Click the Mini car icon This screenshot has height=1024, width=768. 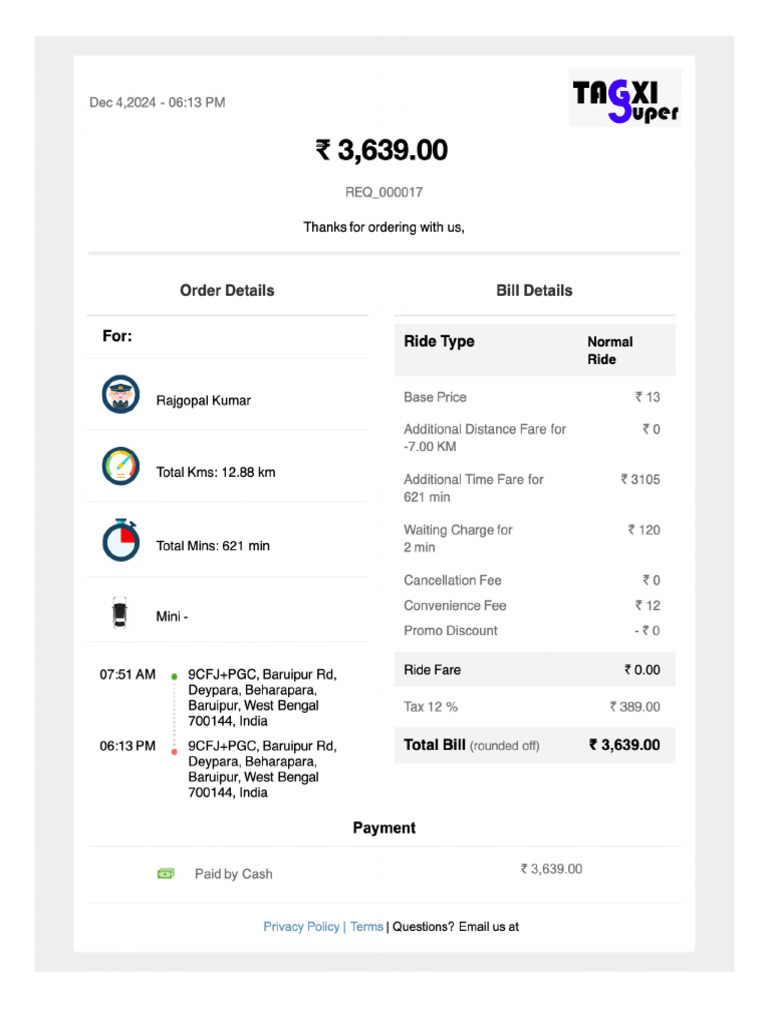120,612
